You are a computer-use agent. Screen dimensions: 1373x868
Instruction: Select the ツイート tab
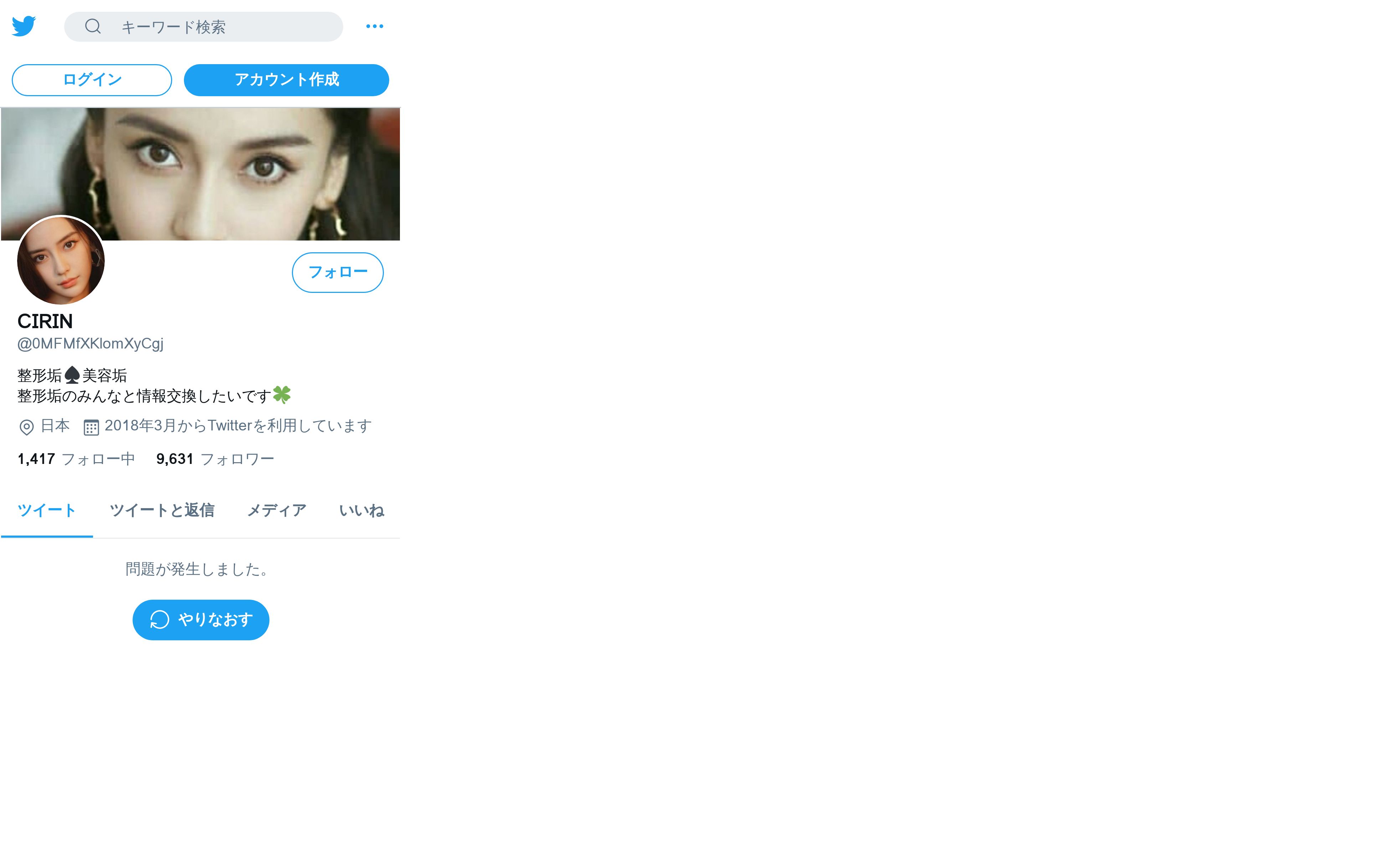pyautogui.click(x=47, y=510)
